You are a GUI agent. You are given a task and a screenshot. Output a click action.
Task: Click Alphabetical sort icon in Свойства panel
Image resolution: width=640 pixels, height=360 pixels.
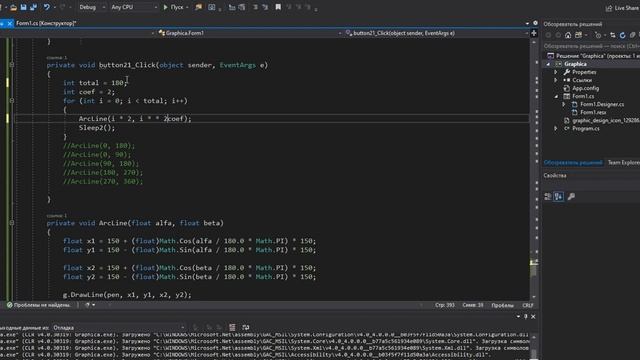point(558,197)
